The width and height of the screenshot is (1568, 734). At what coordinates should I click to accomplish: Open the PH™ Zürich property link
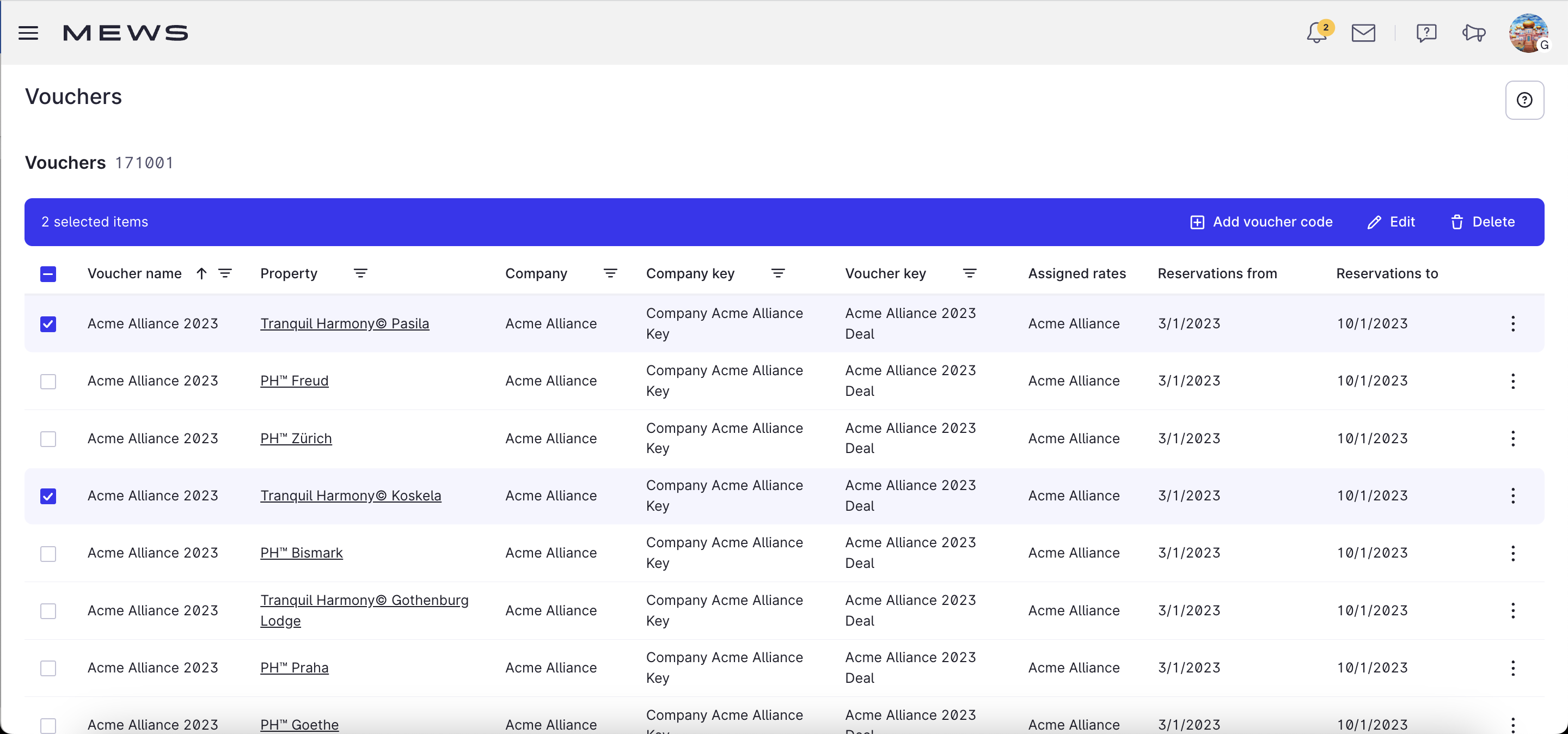click(296, 439)
